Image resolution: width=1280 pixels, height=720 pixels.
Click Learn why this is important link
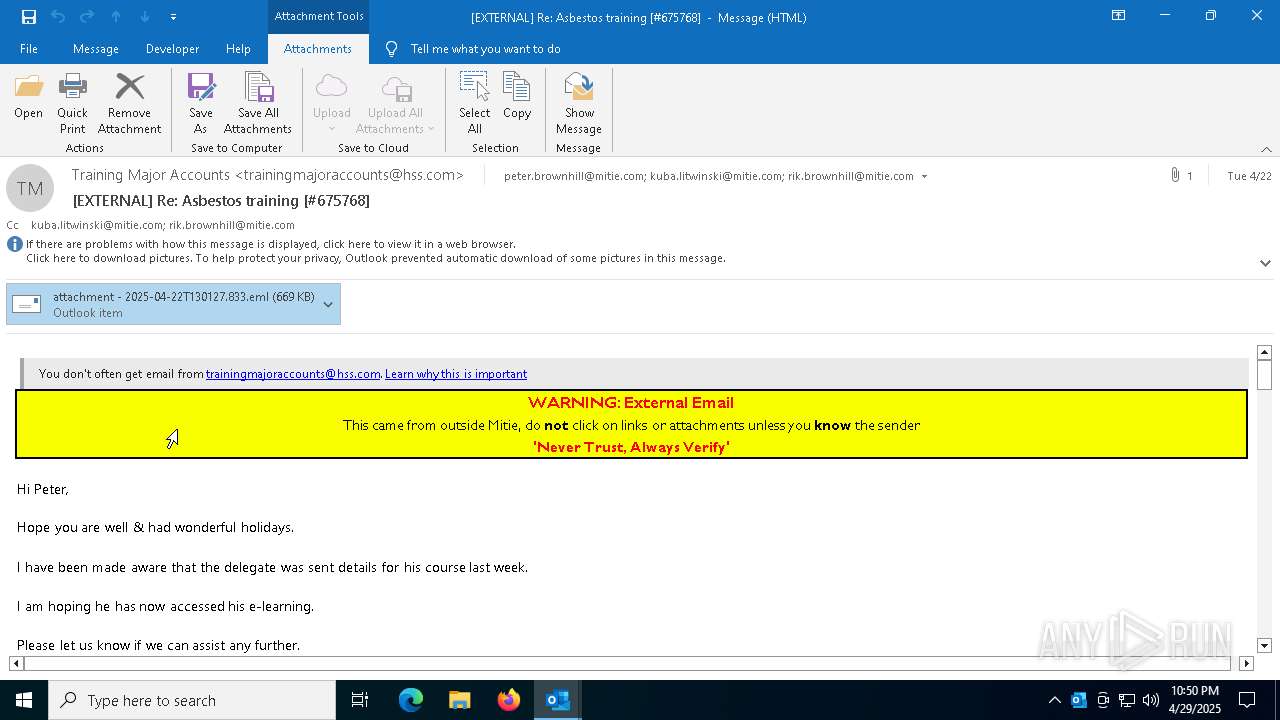click(456, 374)
